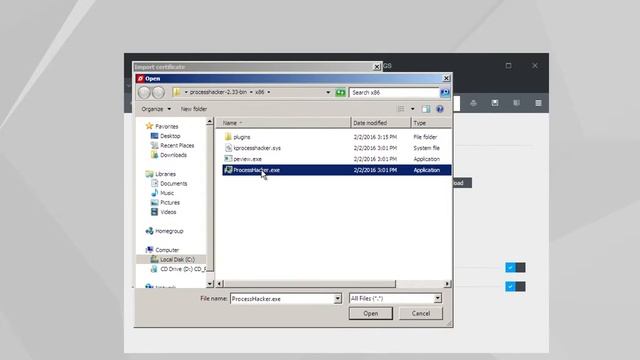Click the System file type of kprocesshacker.sys
The image size is (640, 360).
tap(427, 148)
